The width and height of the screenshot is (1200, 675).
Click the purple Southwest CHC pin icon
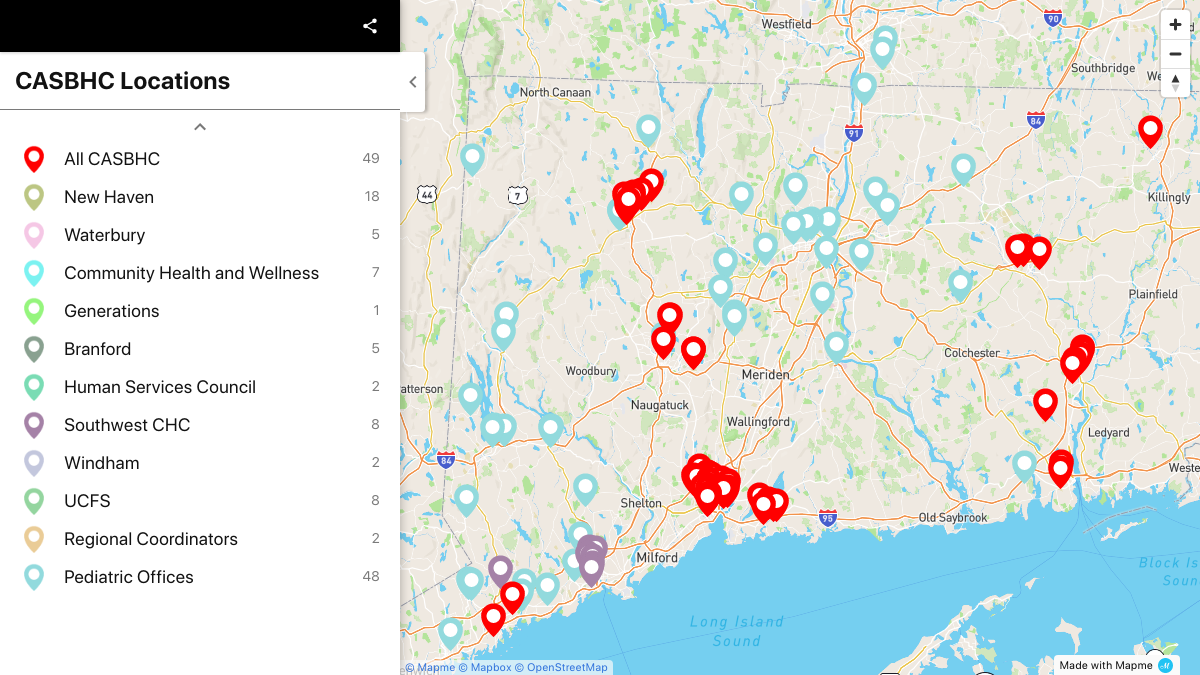pyautogui.click(x=34, y=425)
